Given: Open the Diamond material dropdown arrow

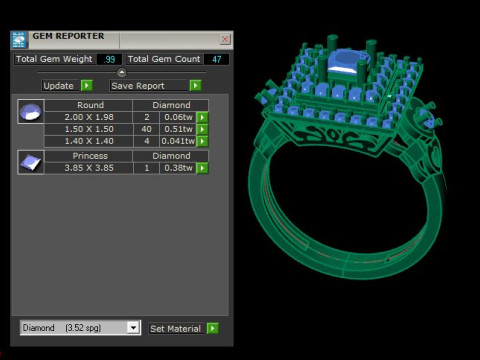Looking at the screenshot, I should 133,328.
